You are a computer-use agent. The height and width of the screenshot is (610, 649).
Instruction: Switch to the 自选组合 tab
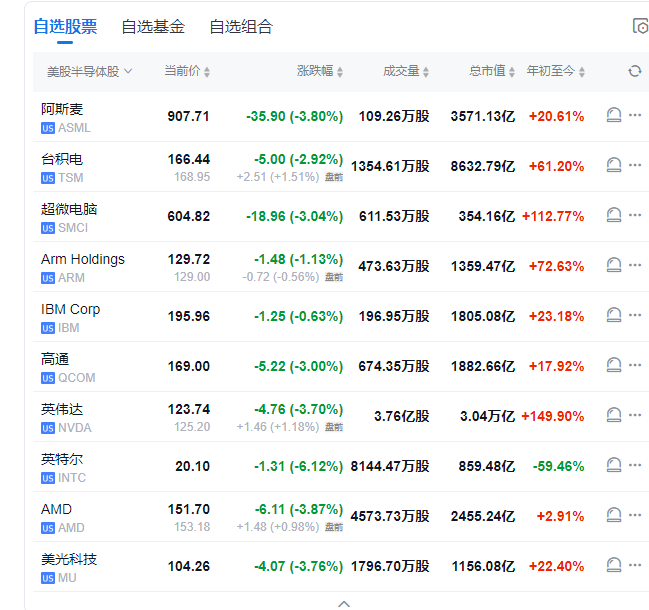[x=241, y=26]
